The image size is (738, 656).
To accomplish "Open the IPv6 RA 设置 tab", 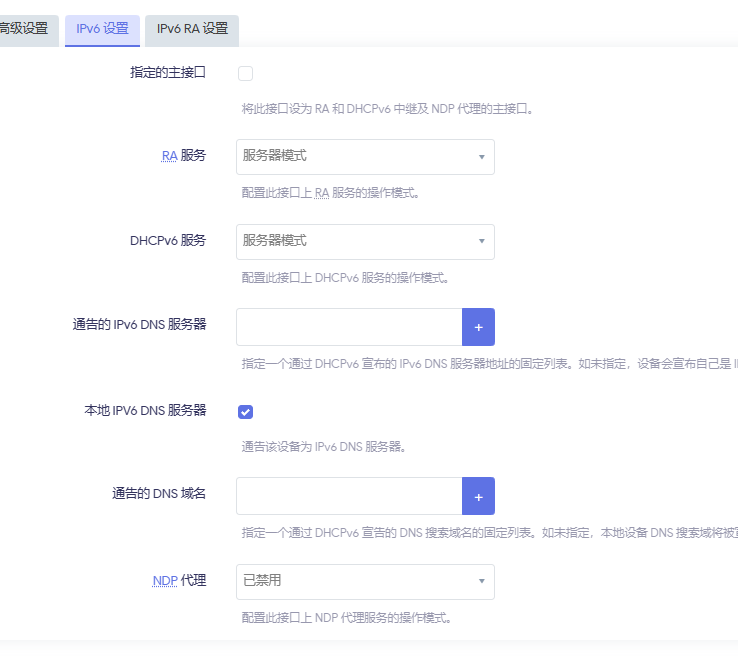I will [192, 29].
